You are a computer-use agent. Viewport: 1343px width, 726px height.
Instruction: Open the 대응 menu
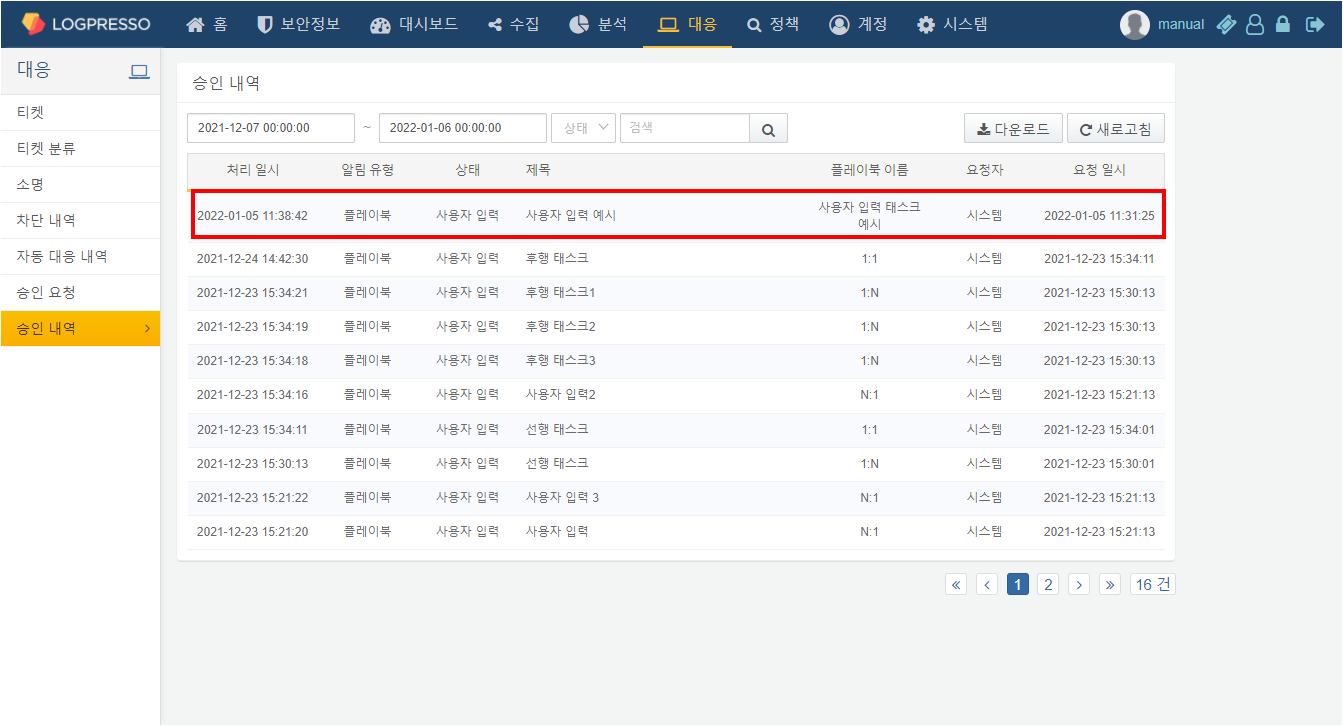[688, 24]
